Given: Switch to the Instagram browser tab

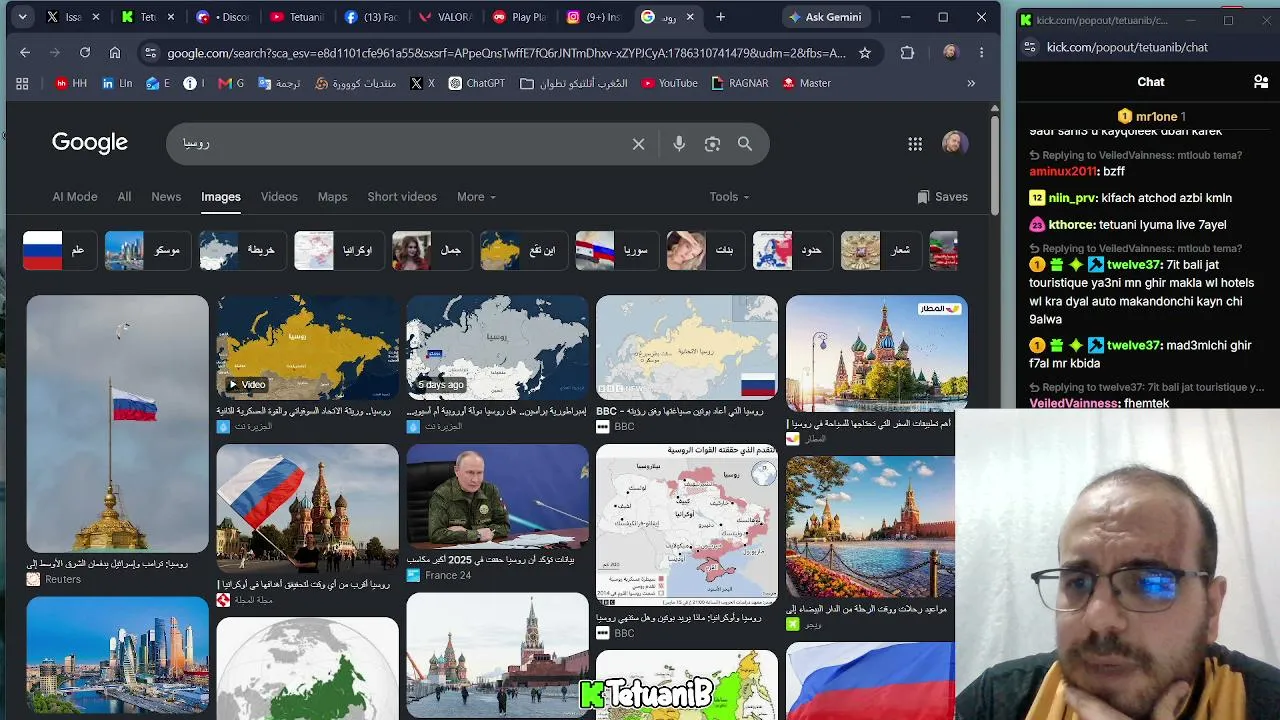Looking at the screenshot, I should tap(594, 17).
